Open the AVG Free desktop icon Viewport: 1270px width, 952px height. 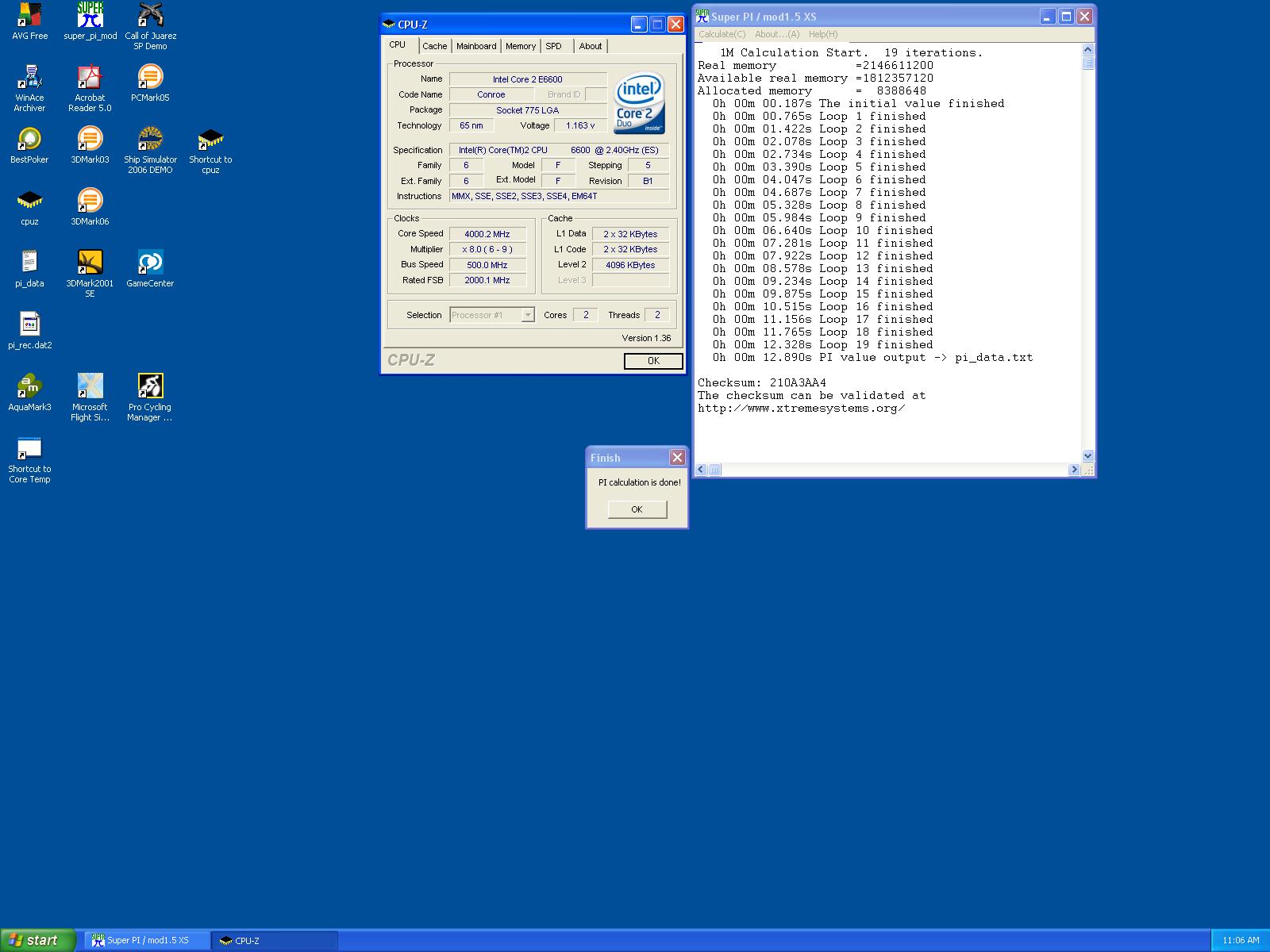coord(29,21)
